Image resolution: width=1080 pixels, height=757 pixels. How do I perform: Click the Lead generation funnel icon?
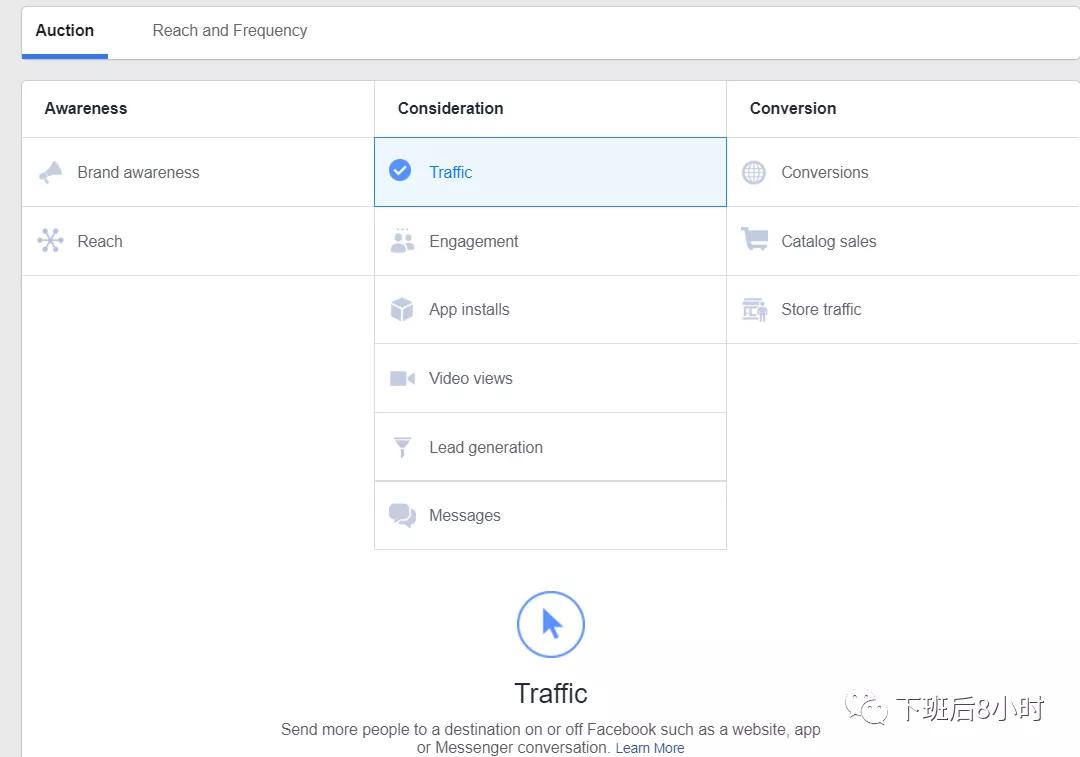point(402,447)
